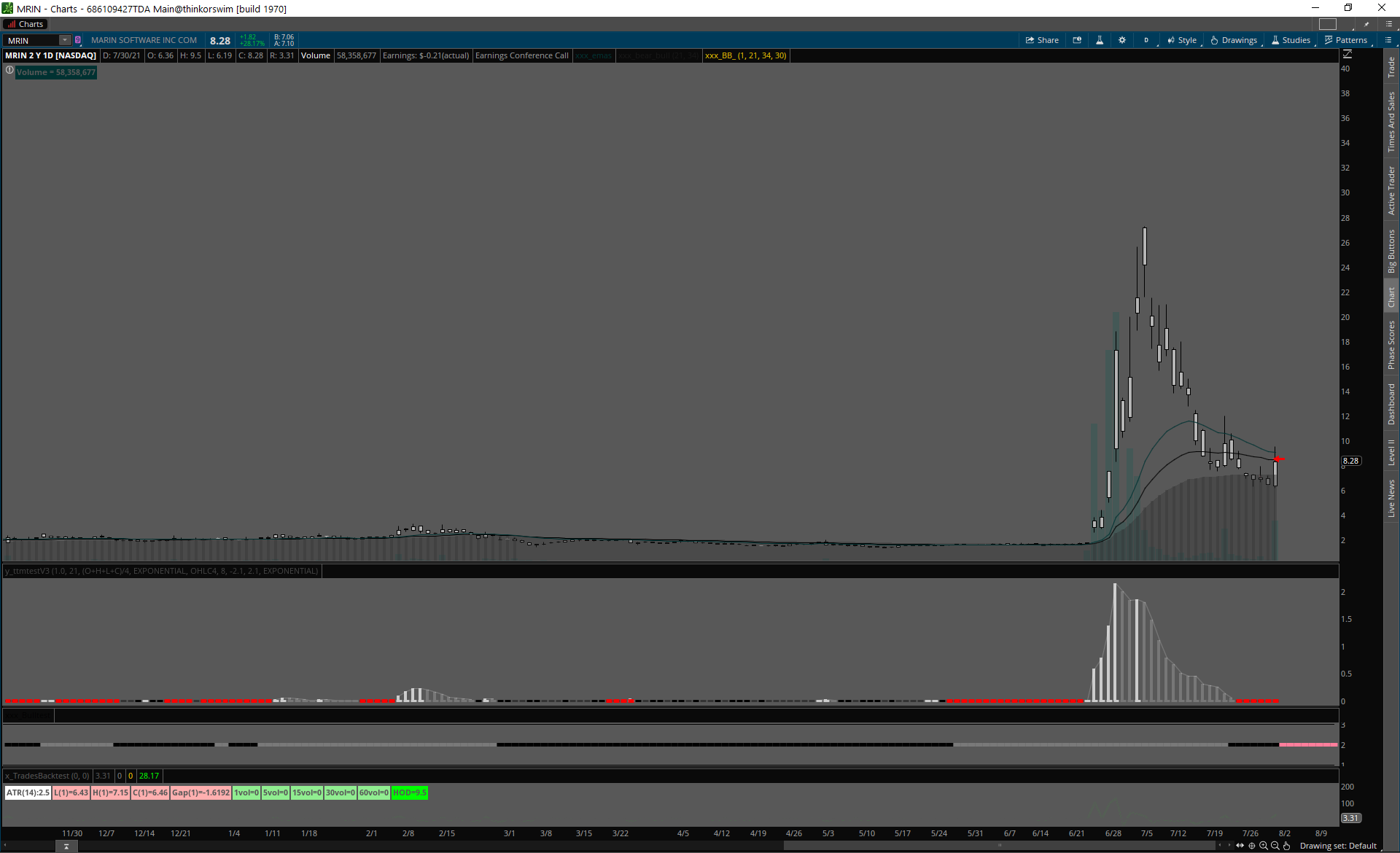Click the zoom out magnifier icon

[x=1275, y=846]
